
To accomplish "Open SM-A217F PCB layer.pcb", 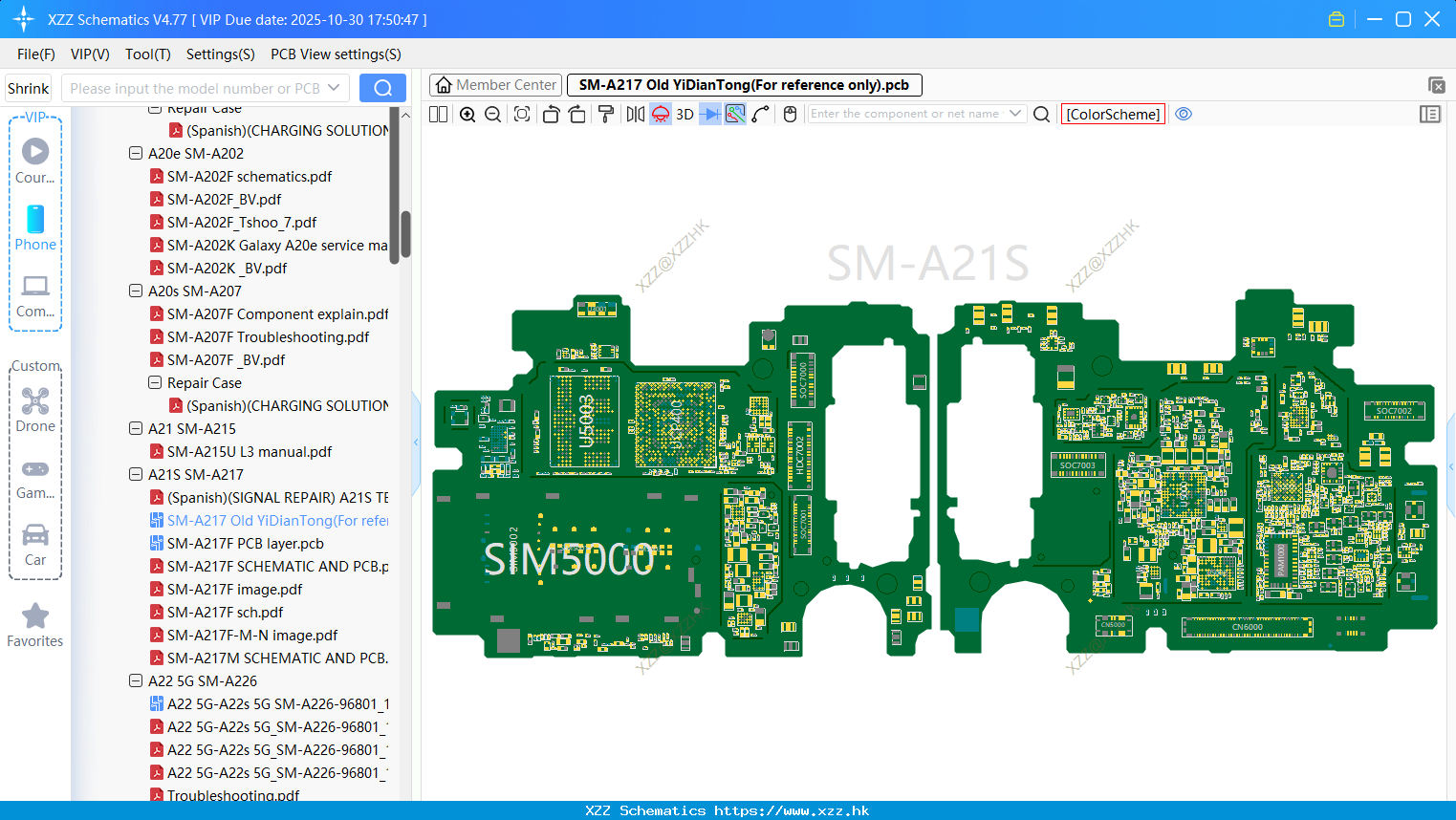I will [x=246, y=543].
